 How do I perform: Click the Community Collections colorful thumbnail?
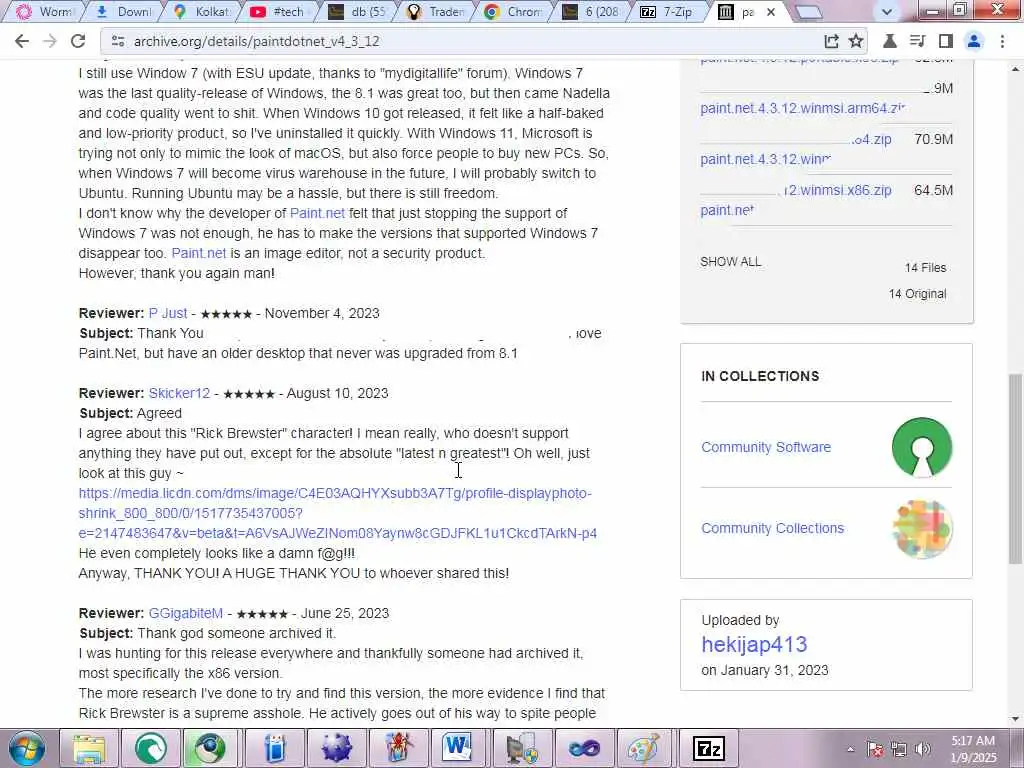pos(921,528)
